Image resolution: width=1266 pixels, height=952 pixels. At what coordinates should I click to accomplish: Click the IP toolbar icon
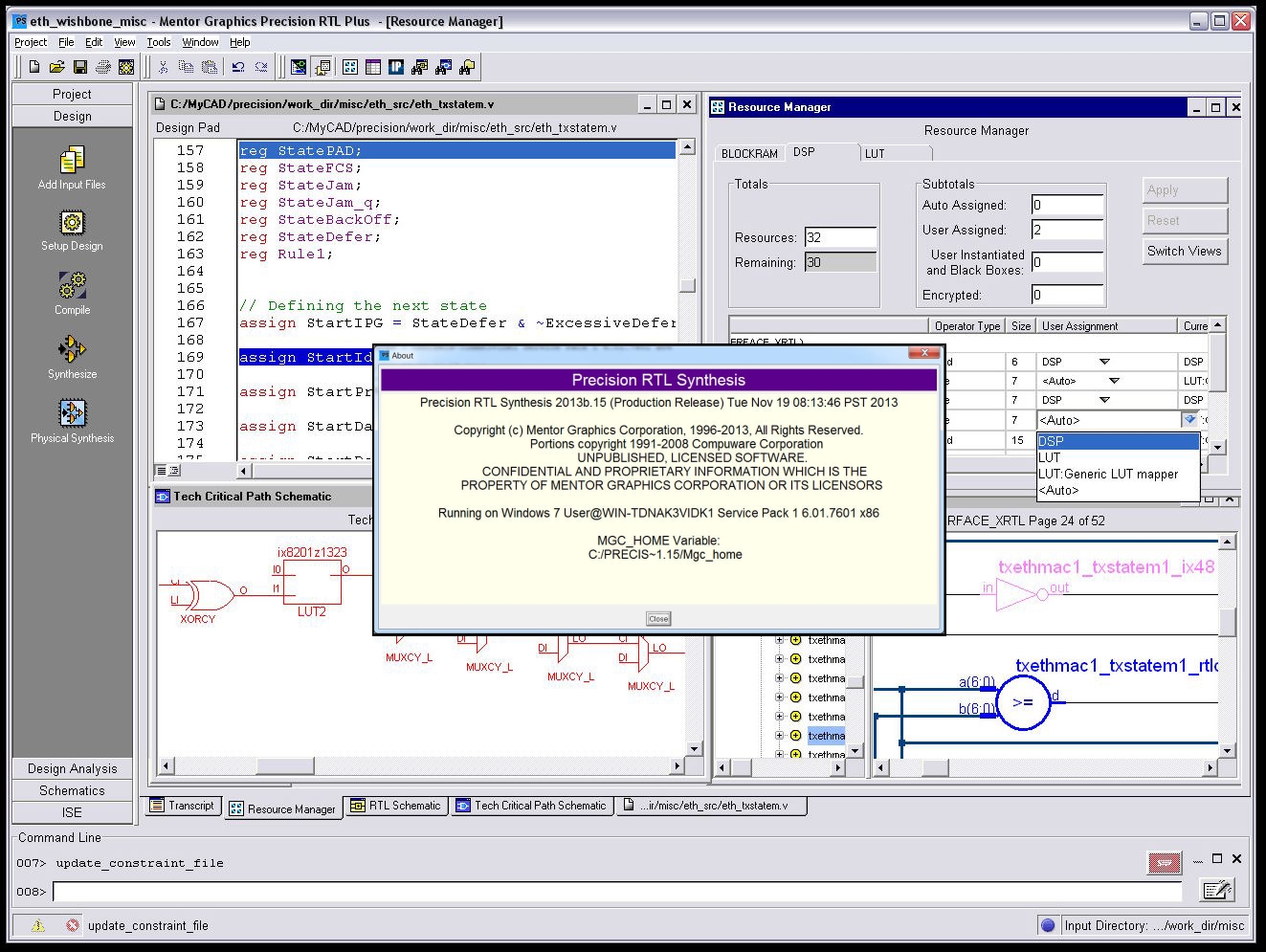pyautogui.click(x=396, y=67)
